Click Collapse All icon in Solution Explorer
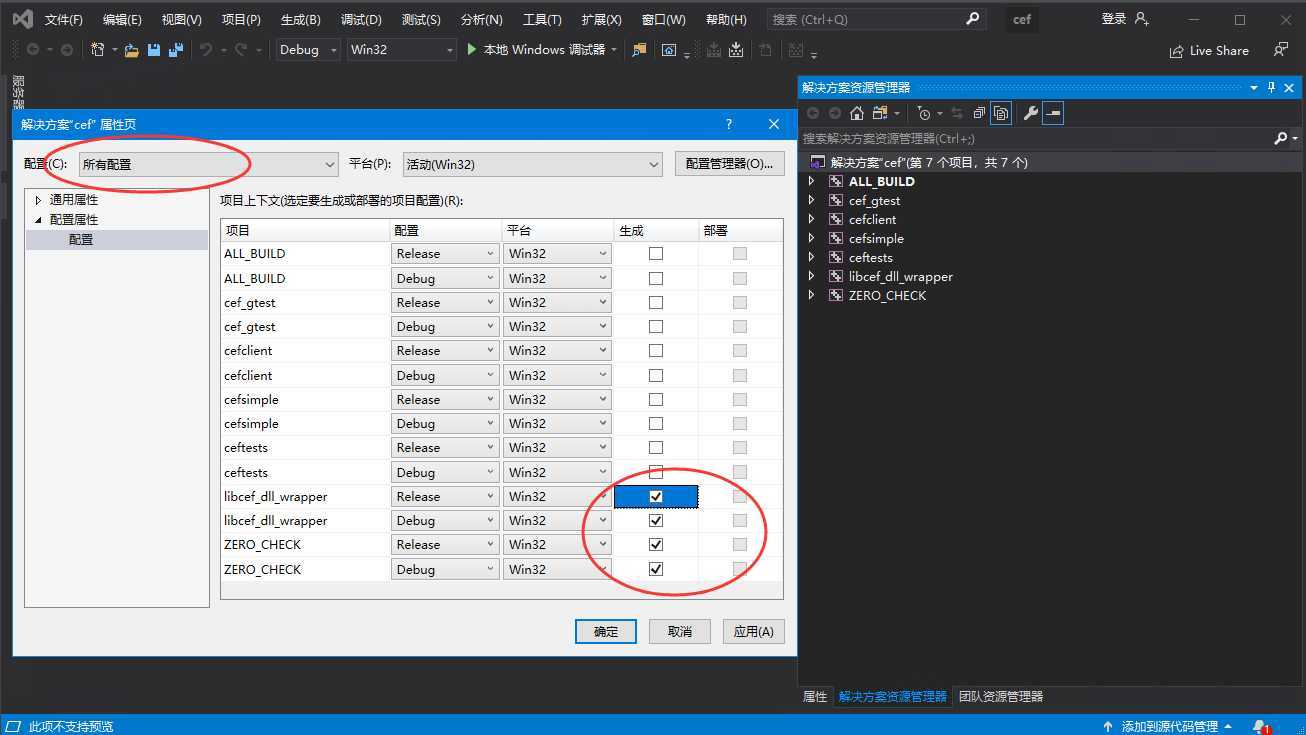1306x735 pixels. [979, 113]
